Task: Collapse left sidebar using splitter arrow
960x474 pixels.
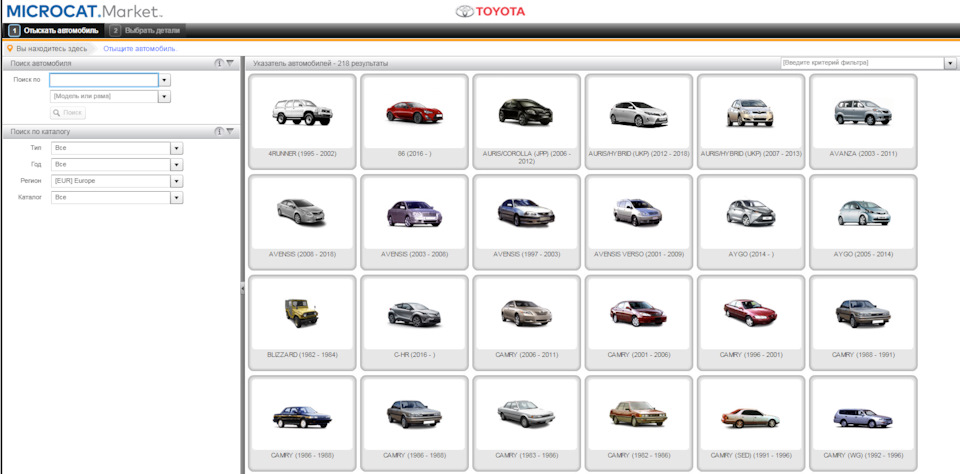Action: 242,288
